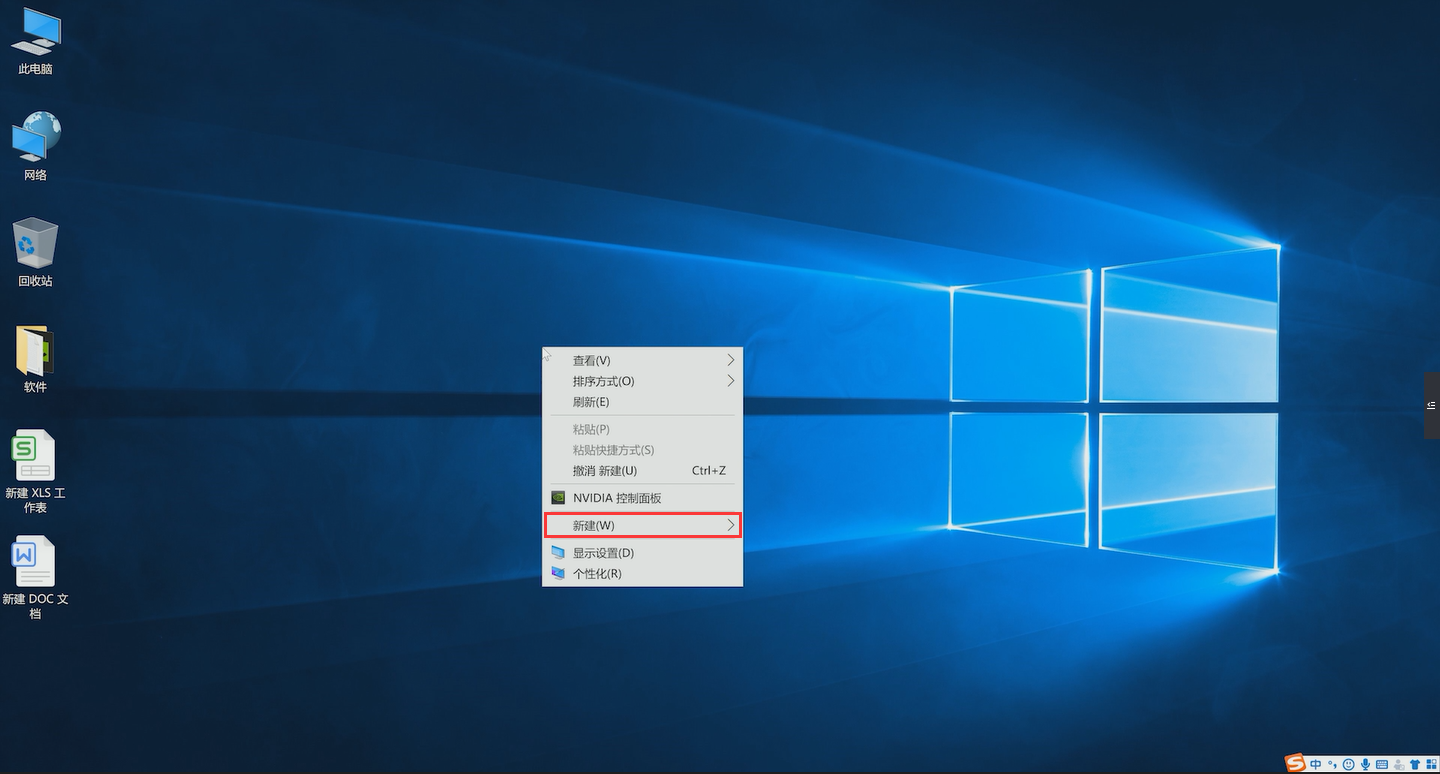Screen dimensions: 1440x774
Task: Click 刷新(E) to refresh the desktop
Action: point(642,402)
